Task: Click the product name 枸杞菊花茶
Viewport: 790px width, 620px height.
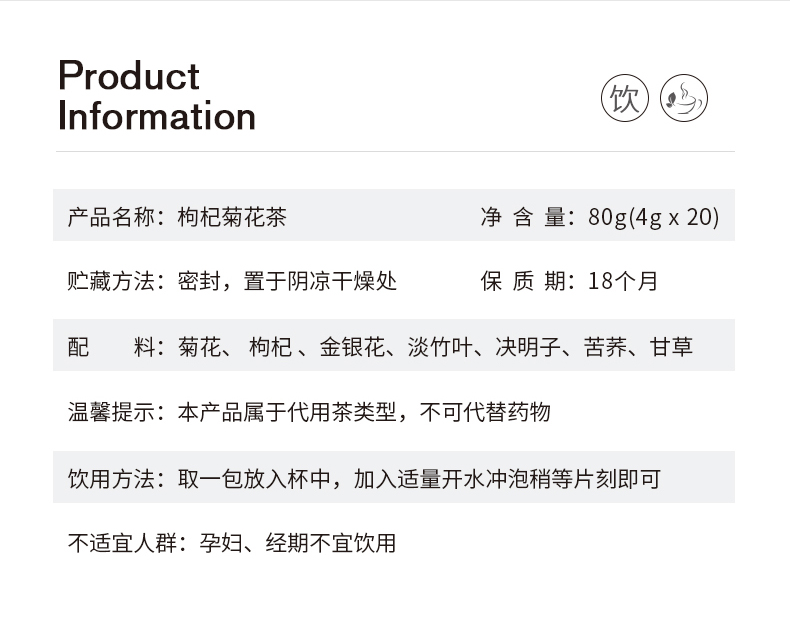Action: click(x=232, y=216)
